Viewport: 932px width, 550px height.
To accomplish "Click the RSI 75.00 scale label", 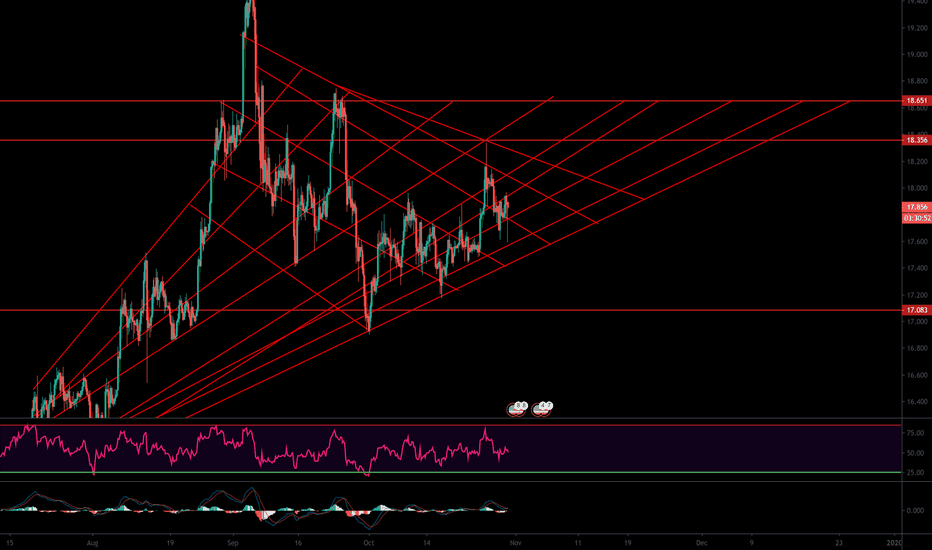I will tap(916, 433).
